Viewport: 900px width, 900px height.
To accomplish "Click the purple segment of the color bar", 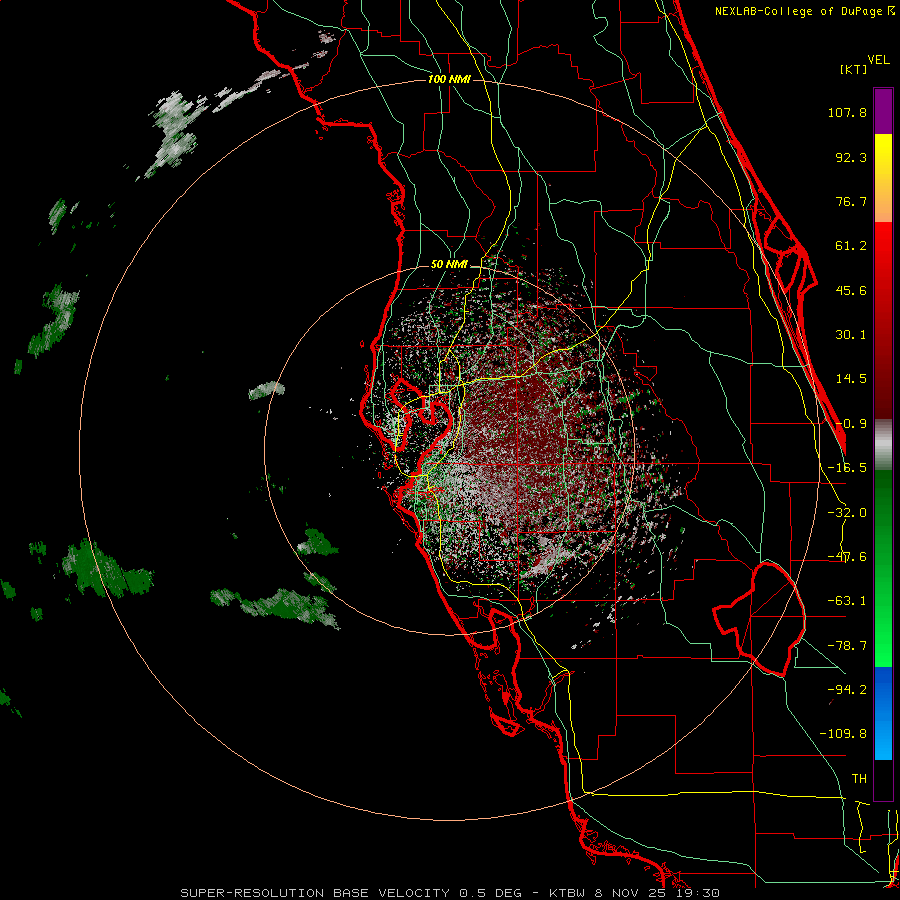I will 883,111.
